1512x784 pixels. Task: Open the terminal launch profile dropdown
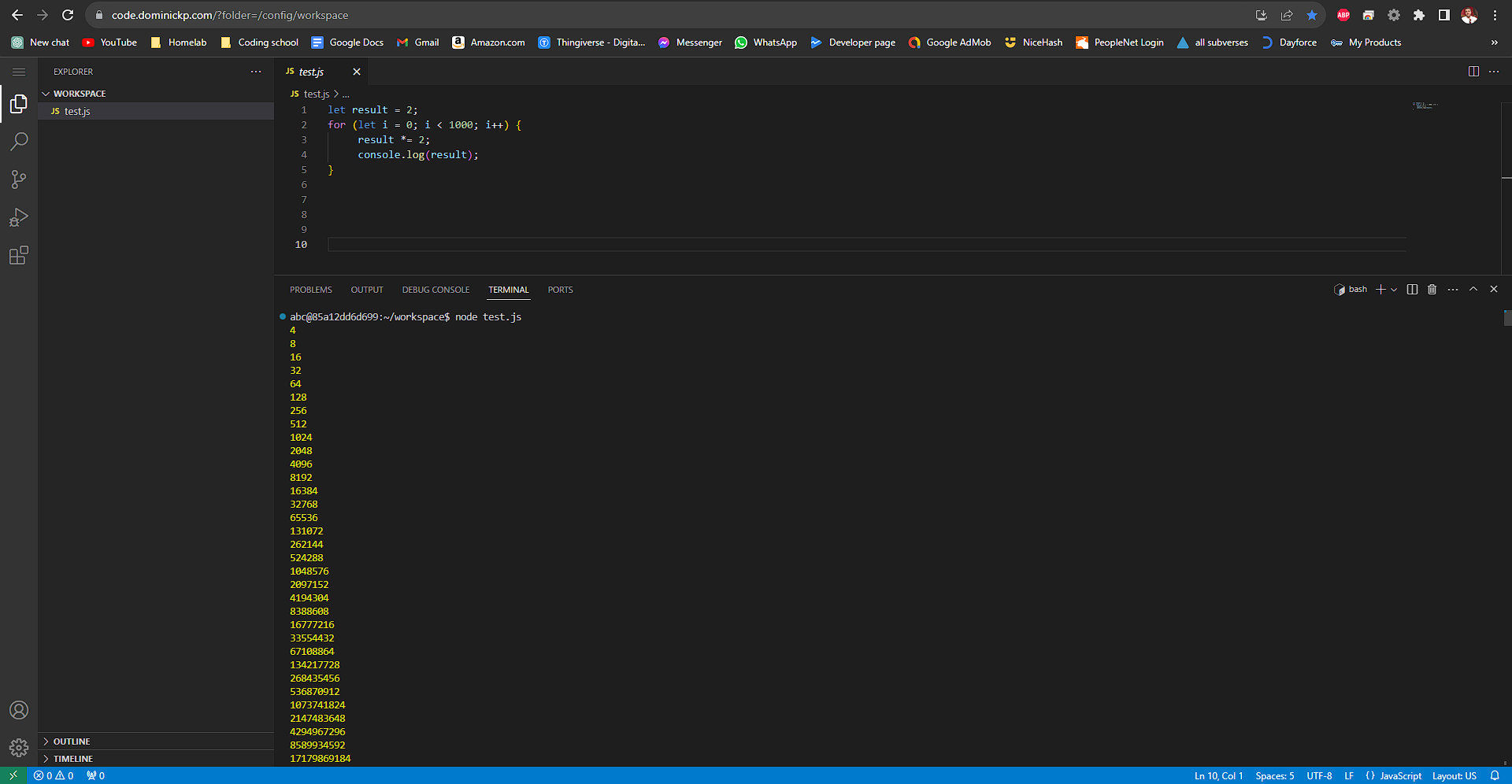pos(1394,290)
